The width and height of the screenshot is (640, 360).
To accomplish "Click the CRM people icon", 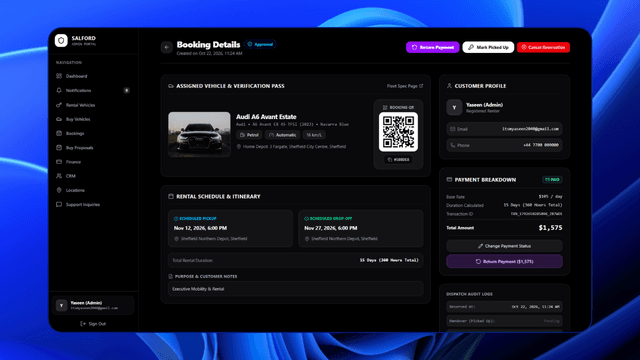I will point(59,176).
